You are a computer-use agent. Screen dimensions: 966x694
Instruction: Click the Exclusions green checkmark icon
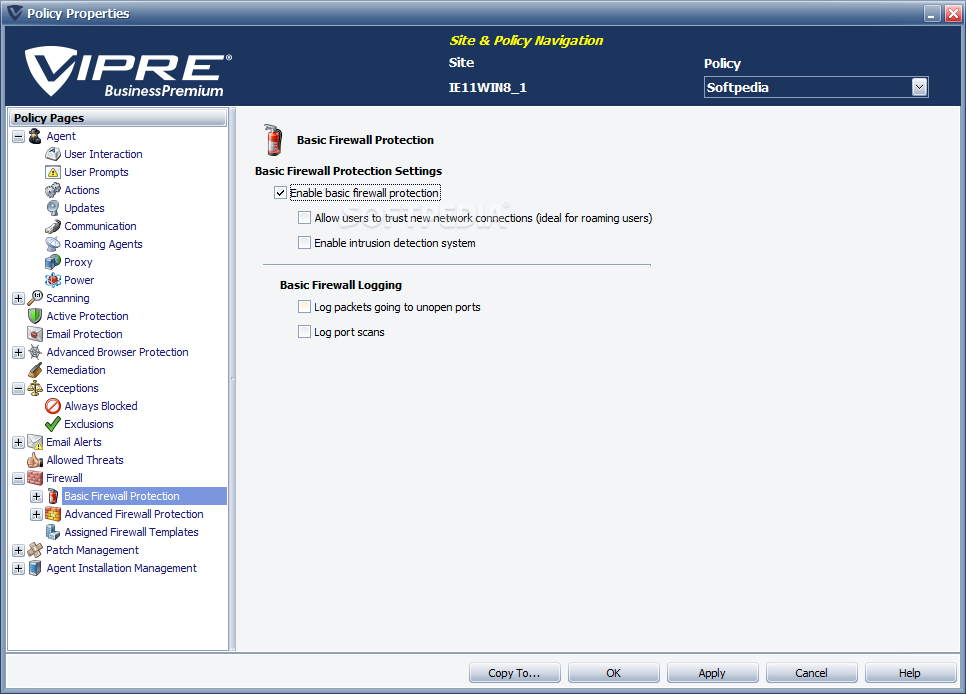coord(53,424)
